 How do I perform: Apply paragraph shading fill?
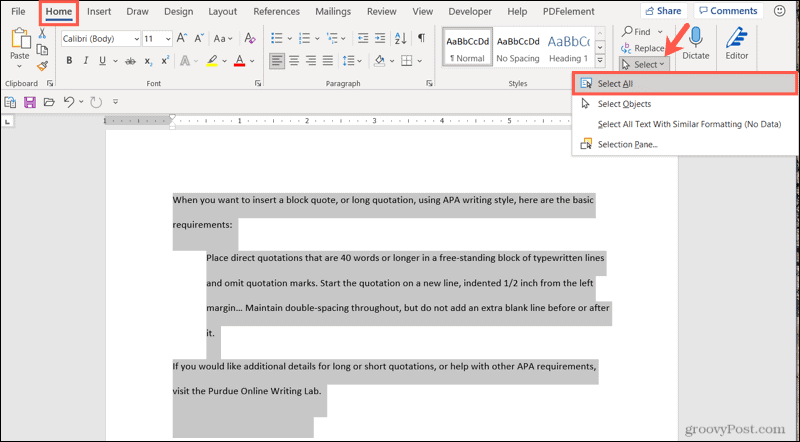[x=380, y=61]
